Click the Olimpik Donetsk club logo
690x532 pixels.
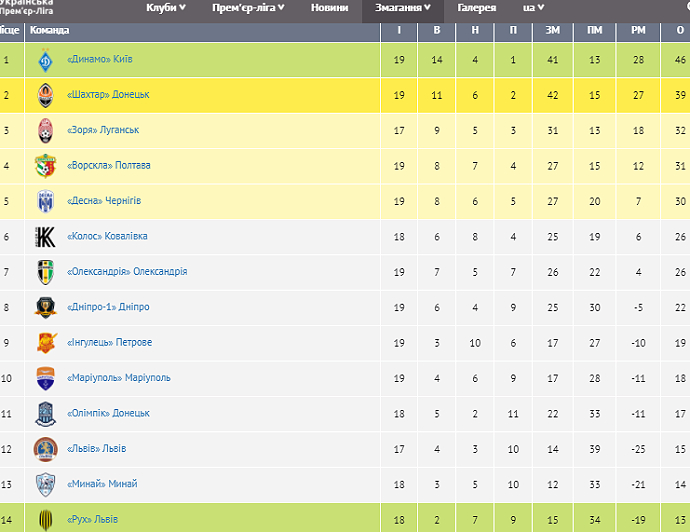pyautogui.click(x=44, y=413)
